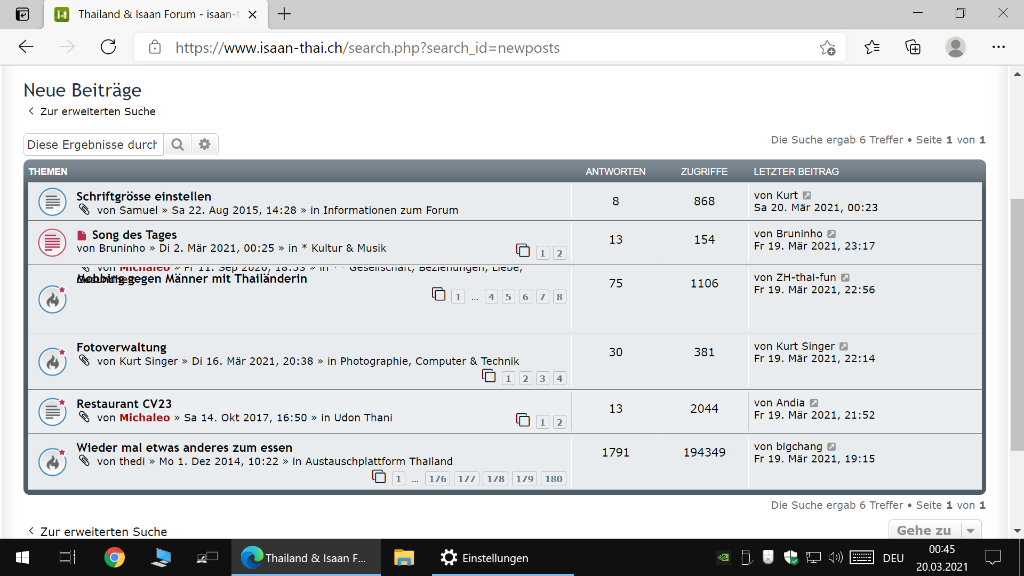Click red topic icon of Song des Tages

click(52, 242)
